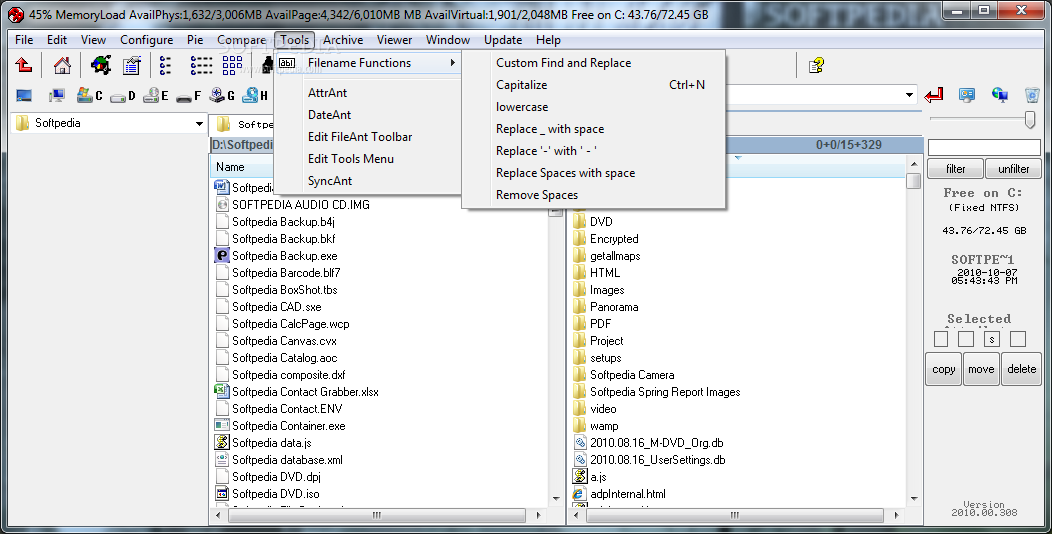Click the My Computer icon in drive bar

[57, 95]
